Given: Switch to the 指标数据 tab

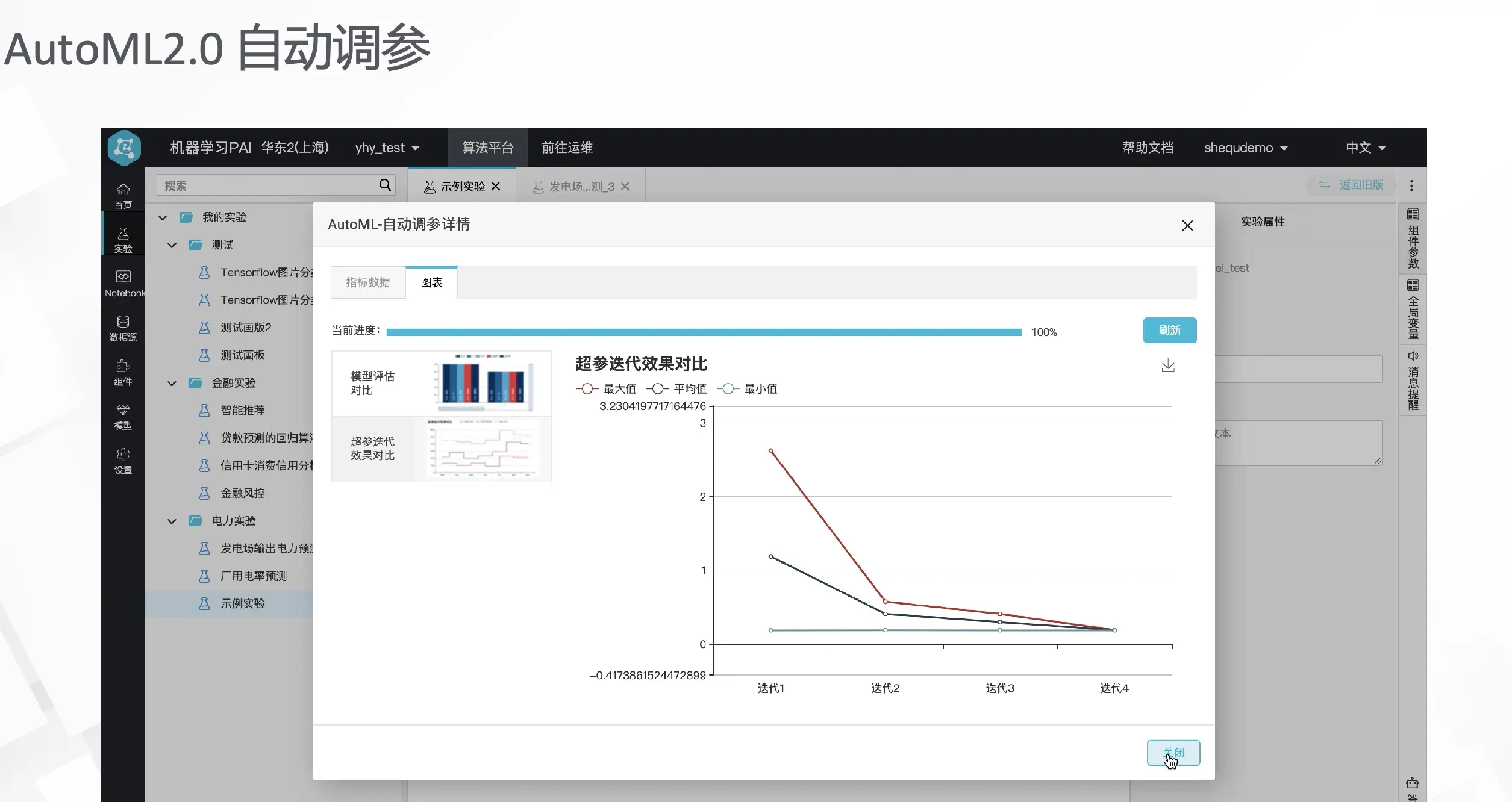Looking at the screenshot, I should 367,282.
